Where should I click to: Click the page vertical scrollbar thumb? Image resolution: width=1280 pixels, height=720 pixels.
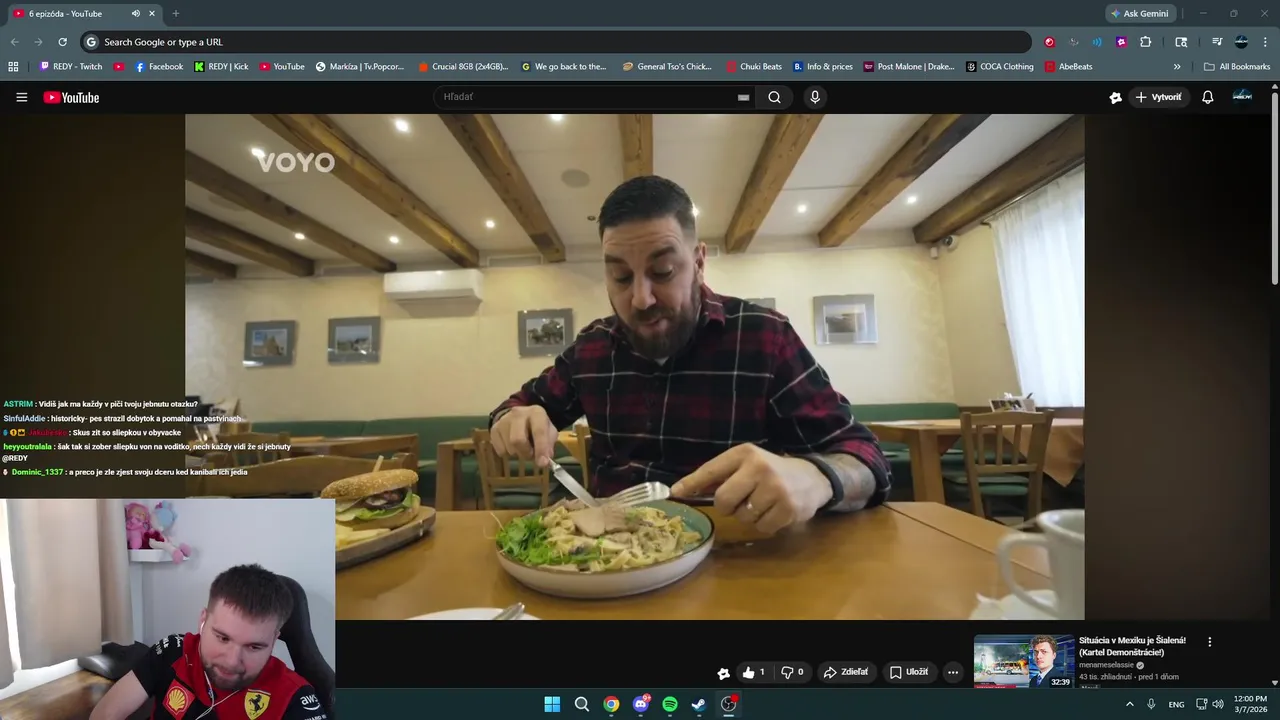click(x=1275, y=189)
